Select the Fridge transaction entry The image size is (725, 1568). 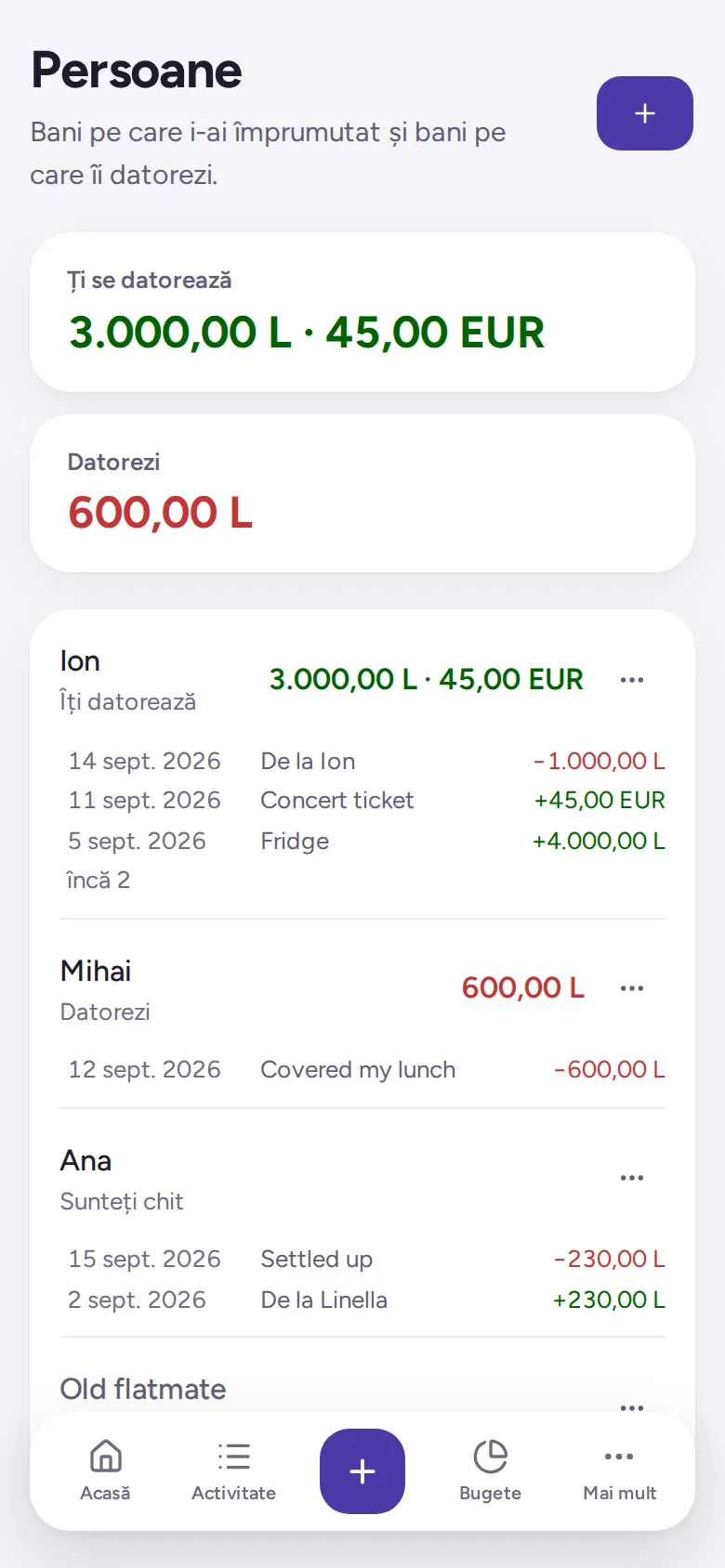[366, 841]
